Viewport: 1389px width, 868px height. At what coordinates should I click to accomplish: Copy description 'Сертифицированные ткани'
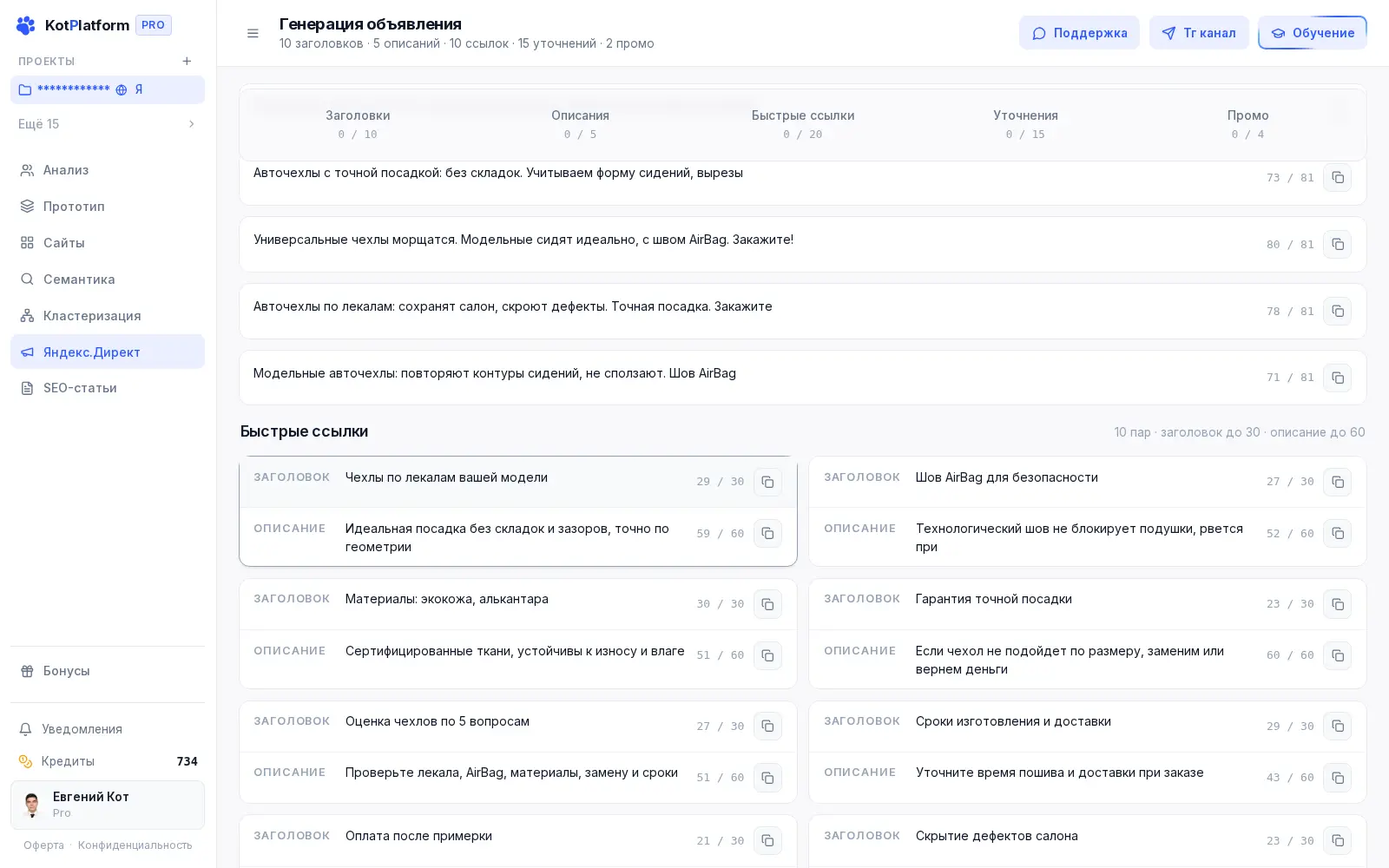coord(767,655)
